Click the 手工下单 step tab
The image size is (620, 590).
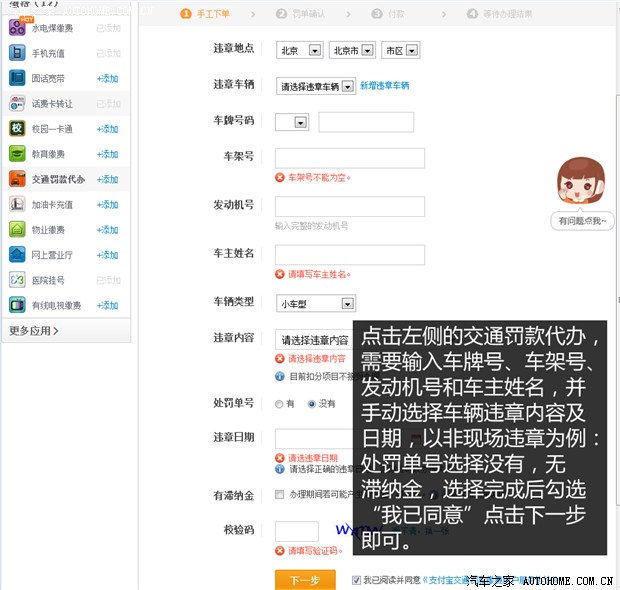(205, 14)
